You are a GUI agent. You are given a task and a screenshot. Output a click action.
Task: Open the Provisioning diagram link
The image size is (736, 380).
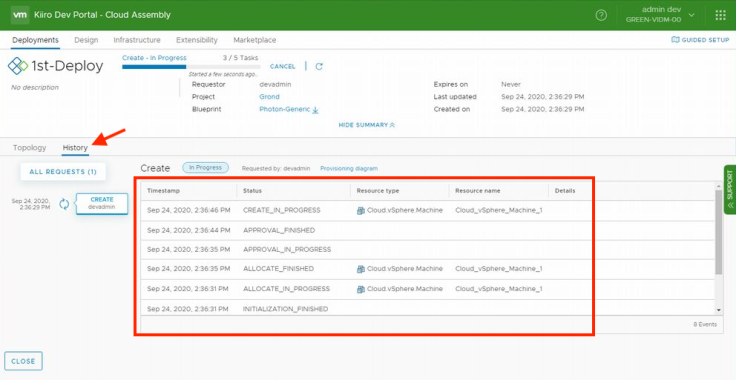pyautogui.click(x=349, y=168)
